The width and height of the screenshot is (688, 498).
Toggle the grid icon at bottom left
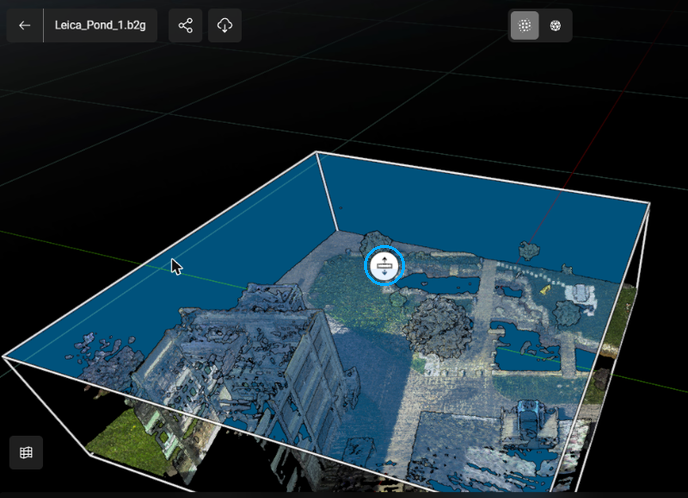[26, 452]
